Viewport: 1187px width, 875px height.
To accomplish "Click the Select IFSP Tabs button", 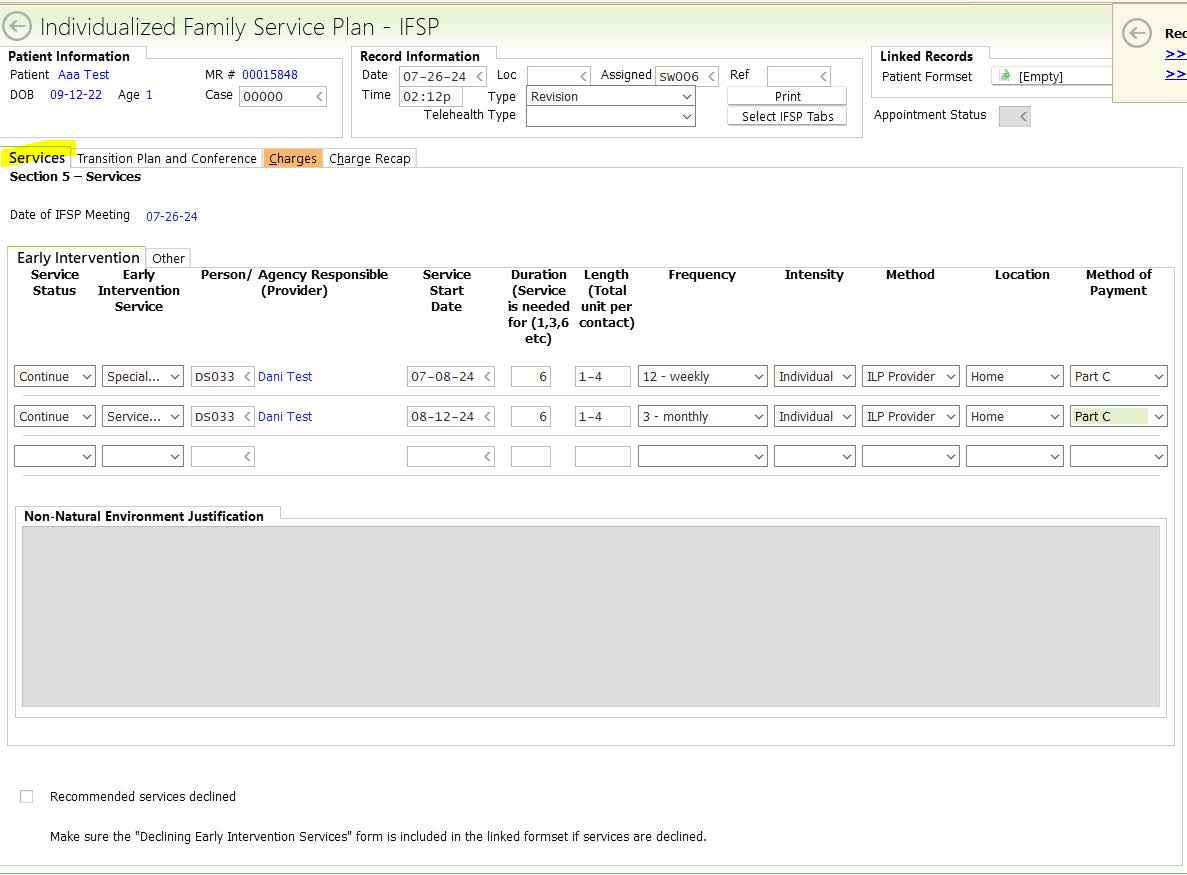I will tap(787, 117).
